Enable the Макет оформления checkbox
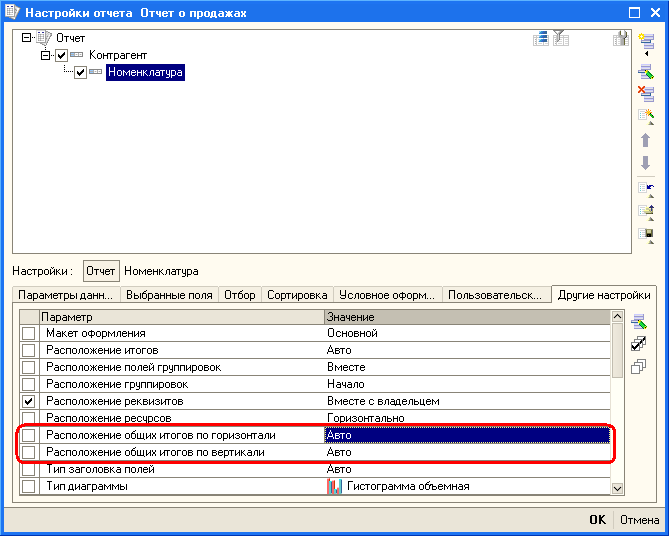The image size is (669, 536). [28, 333]
